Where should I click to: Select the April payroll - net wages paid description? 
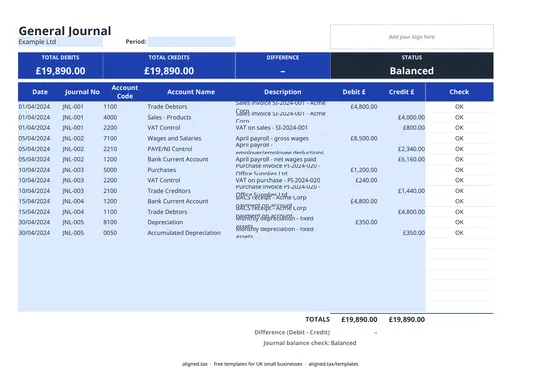click(276, 159)
